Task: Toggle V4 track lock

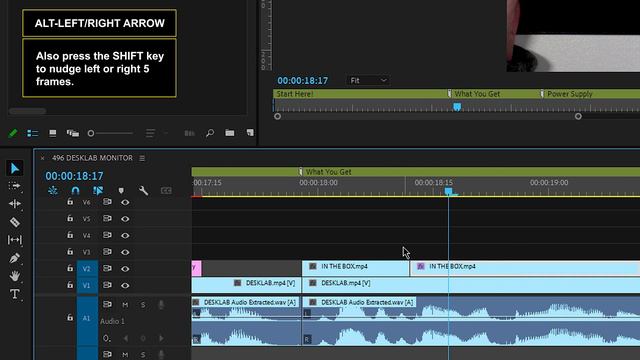Action: tap(70, 235)
